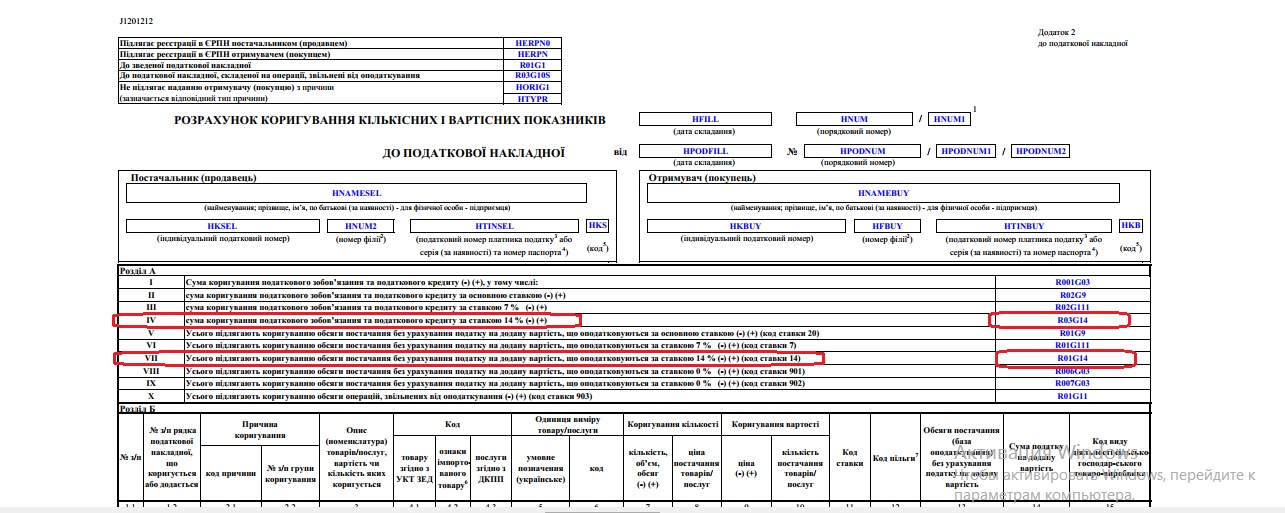The height and width of the screenshot is (513, 1285).
Task: Click the HKSEL supplier tax number field
Action: pyautogui.click(x=222, y=227)
